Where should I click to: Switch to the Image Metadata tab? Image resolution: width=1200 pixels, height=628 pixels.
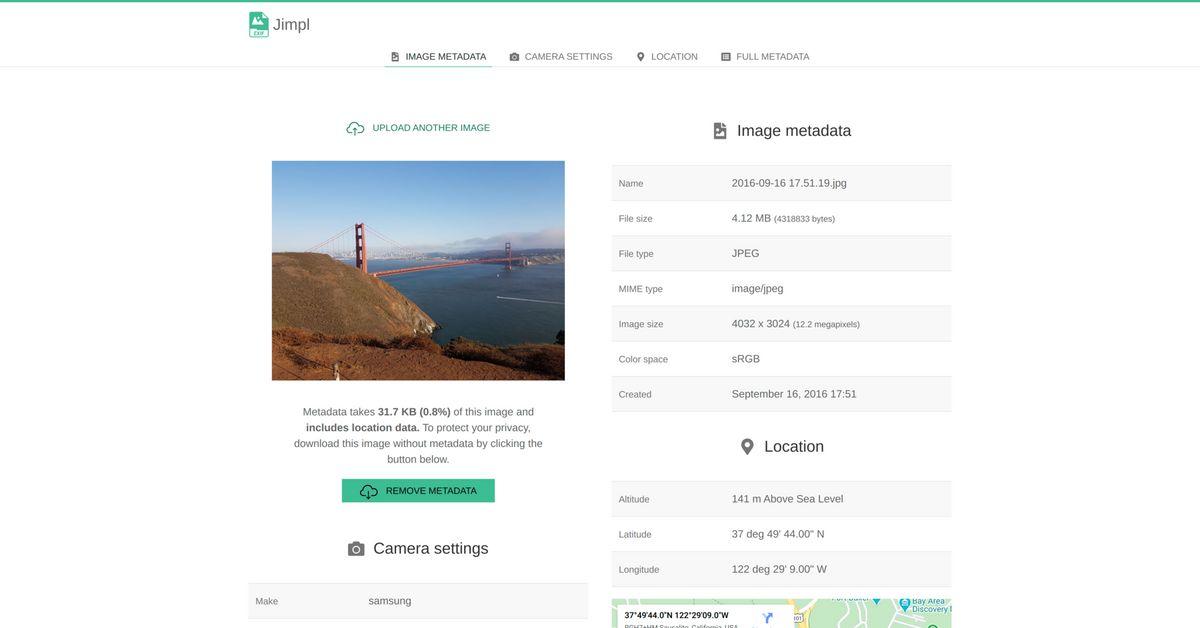tap(438, 57)
